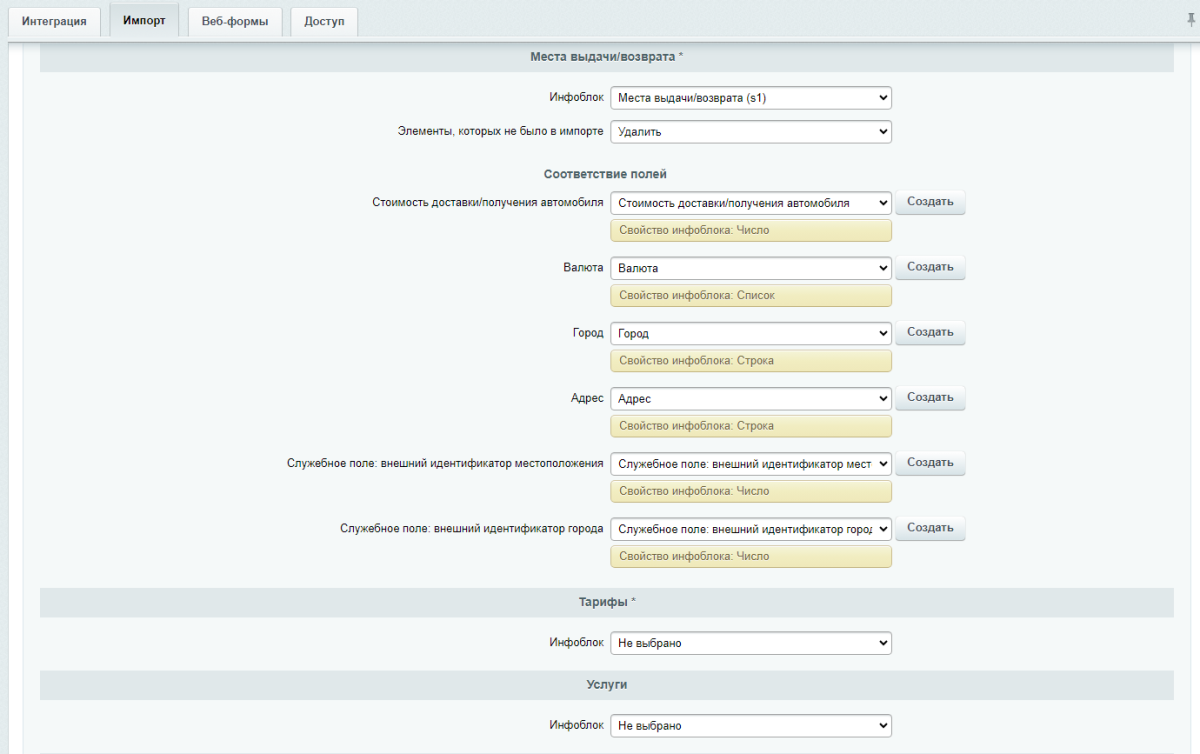Click Создать for the external city identifier field
This screenshot has height=754, width=1200.
coord(929,528)
